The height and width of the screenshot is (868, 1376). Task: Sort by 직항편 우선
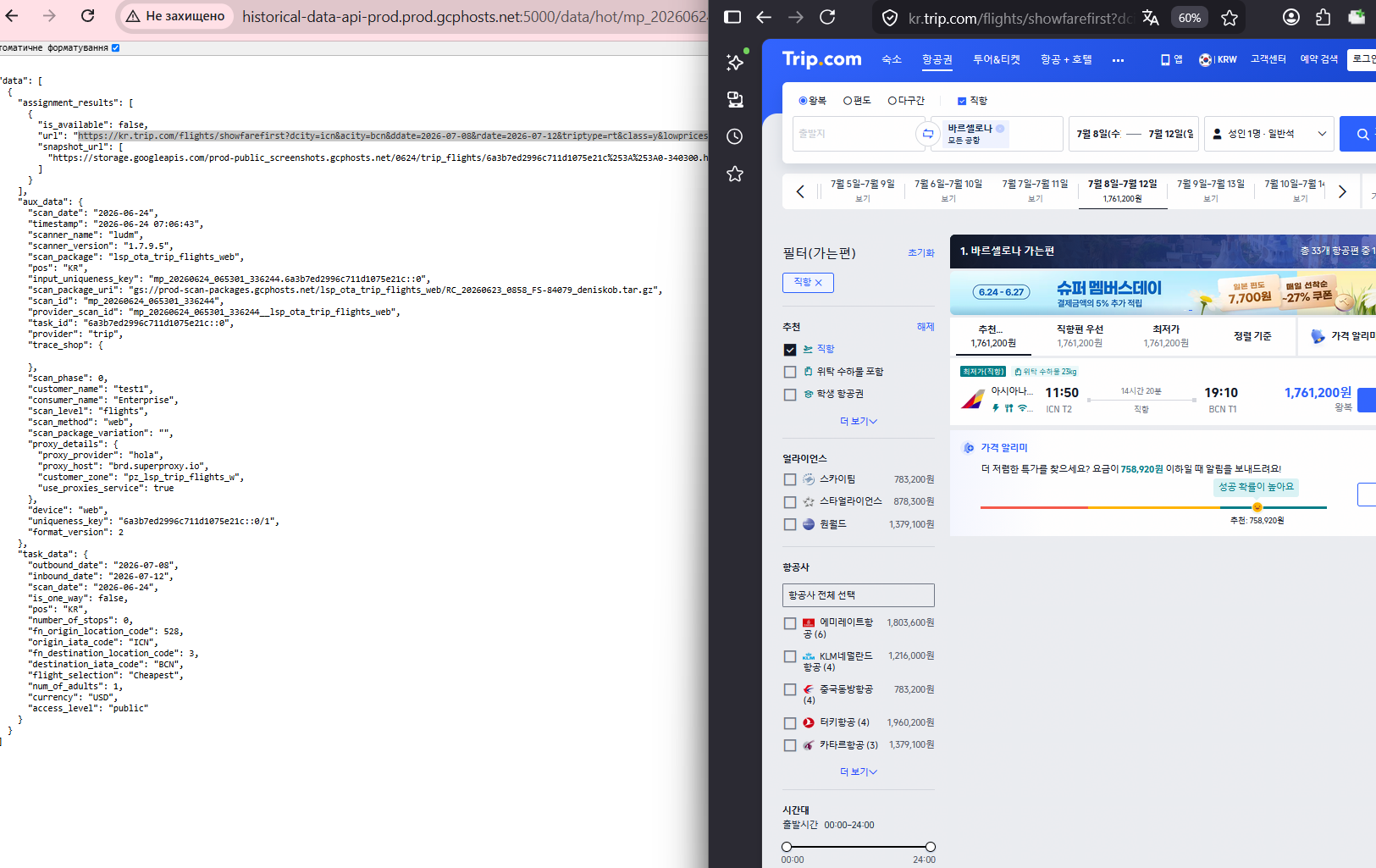(x=1080, y=335)
